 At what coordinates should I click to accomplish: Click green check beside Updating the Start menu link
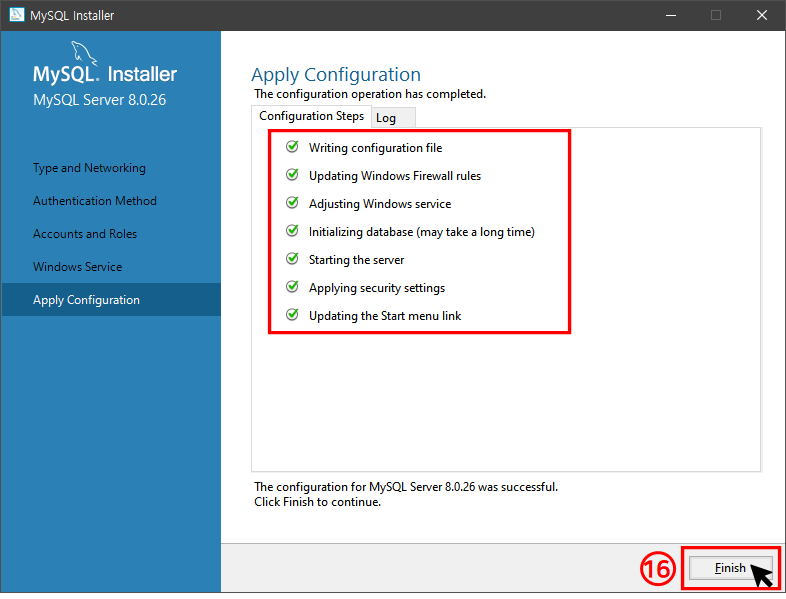pos(292,315)
